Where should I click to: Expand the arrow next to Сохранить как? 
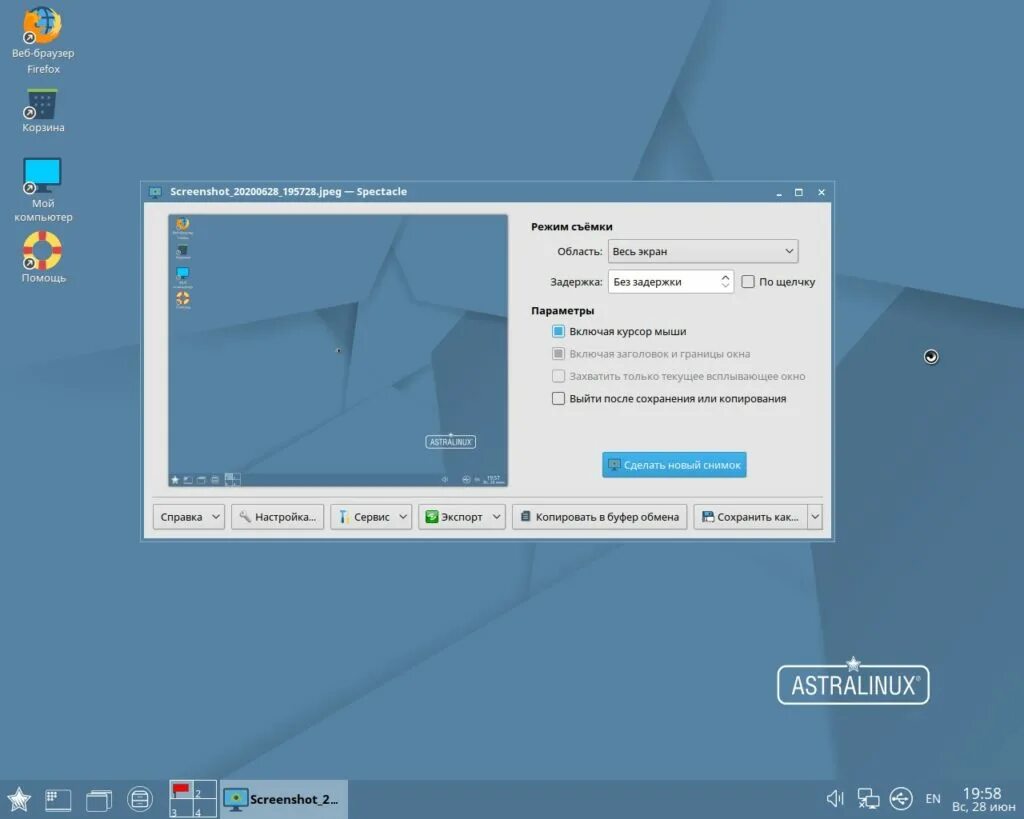tap(815, 517)
